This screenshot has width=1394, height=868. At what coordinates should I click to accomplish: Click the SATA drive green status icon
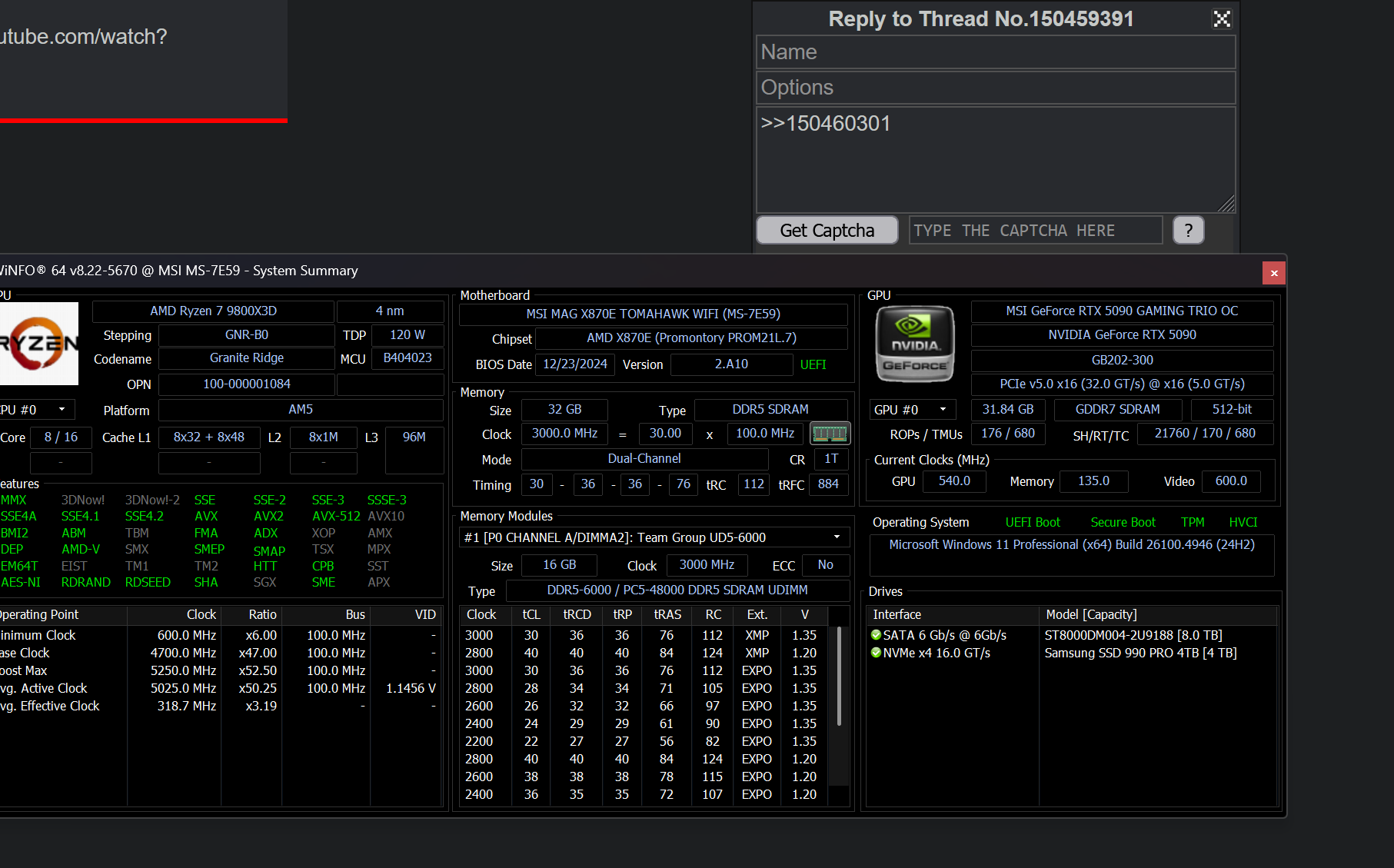876,635
